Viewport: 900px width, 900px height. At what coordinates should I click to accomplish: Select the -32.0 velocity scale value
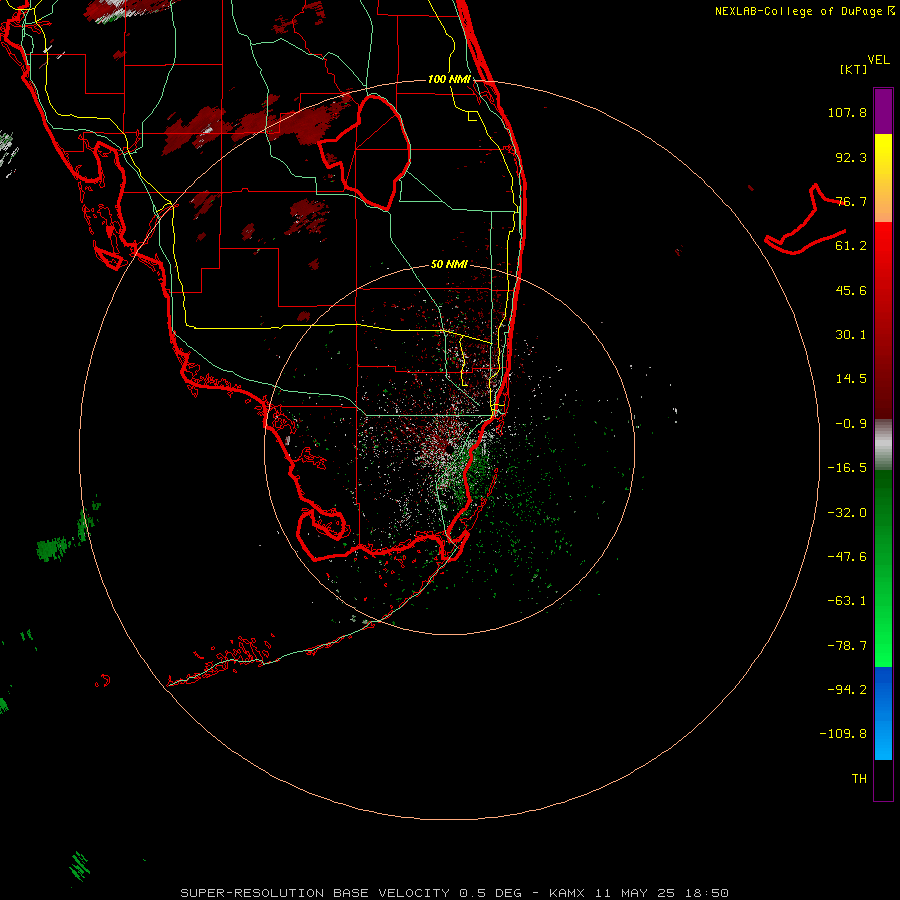click(847, 513)
